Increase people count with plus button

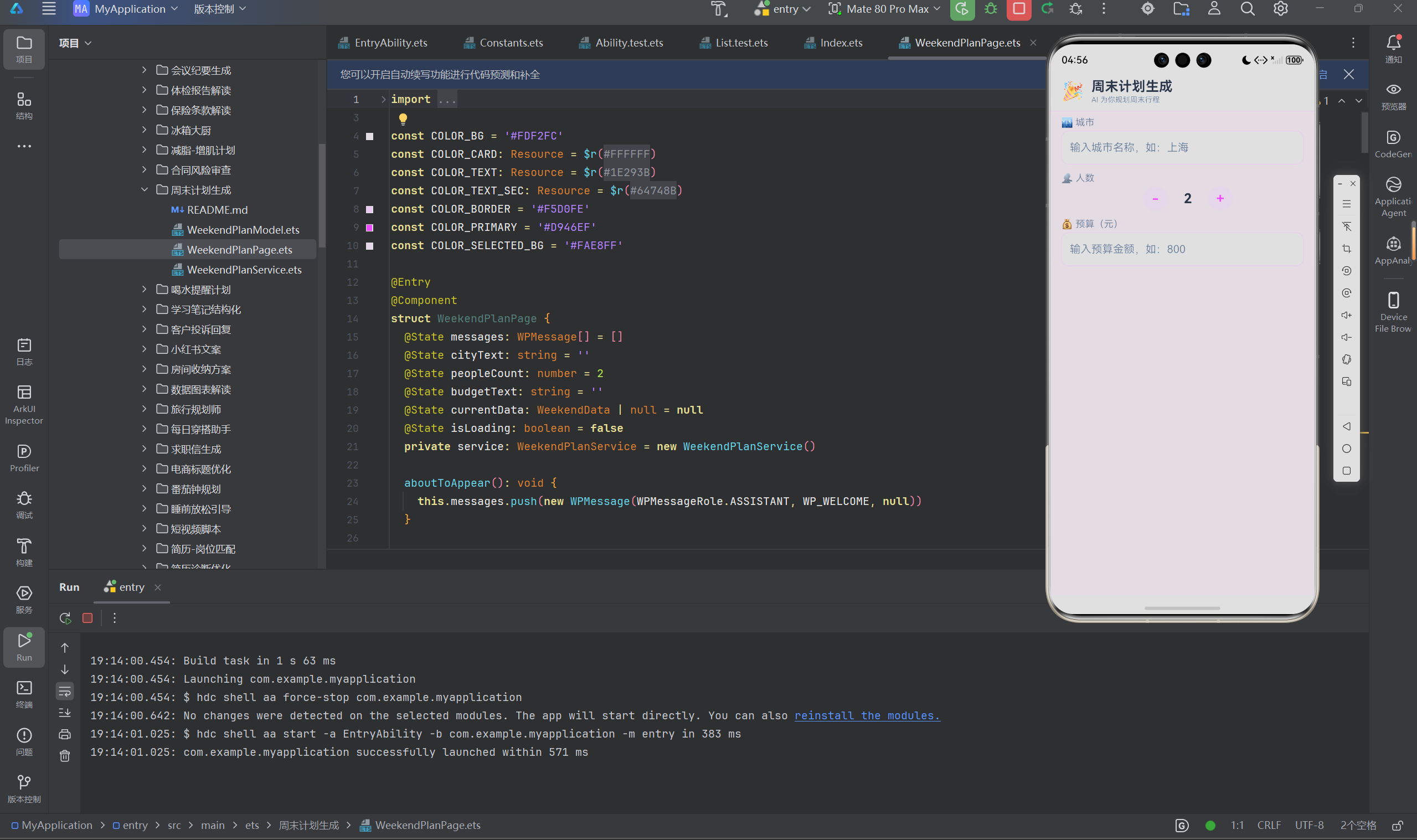pyautogui.click(x=1220, y=198)
